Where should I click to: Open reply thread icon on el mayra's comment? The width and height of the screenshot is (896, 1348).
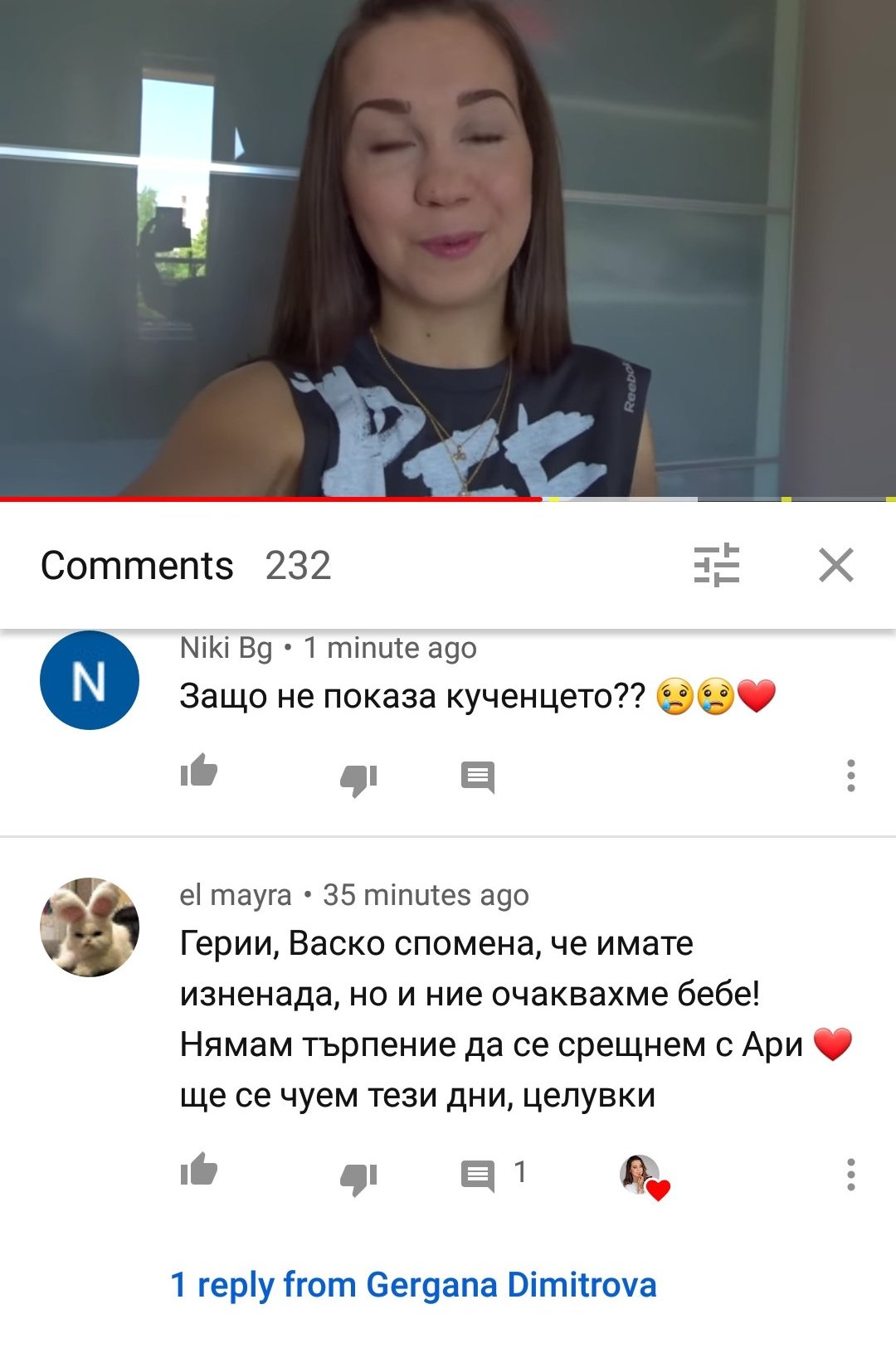pyautogui.click(x=478, y=1175)
